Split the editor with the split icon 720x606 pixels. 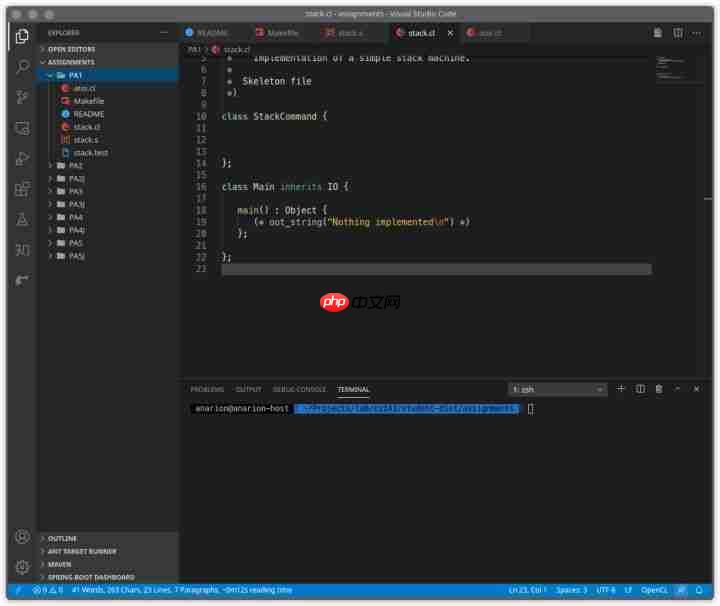click(x=678, y=33)
